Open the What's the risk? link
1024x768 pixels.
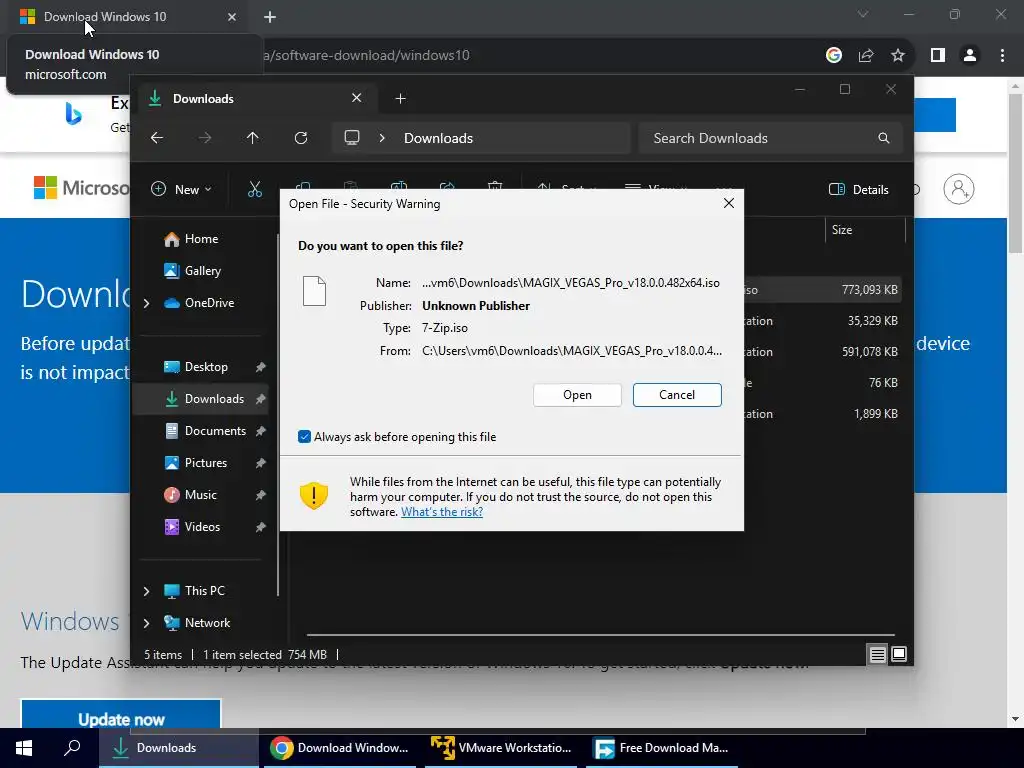pos(441,512)
